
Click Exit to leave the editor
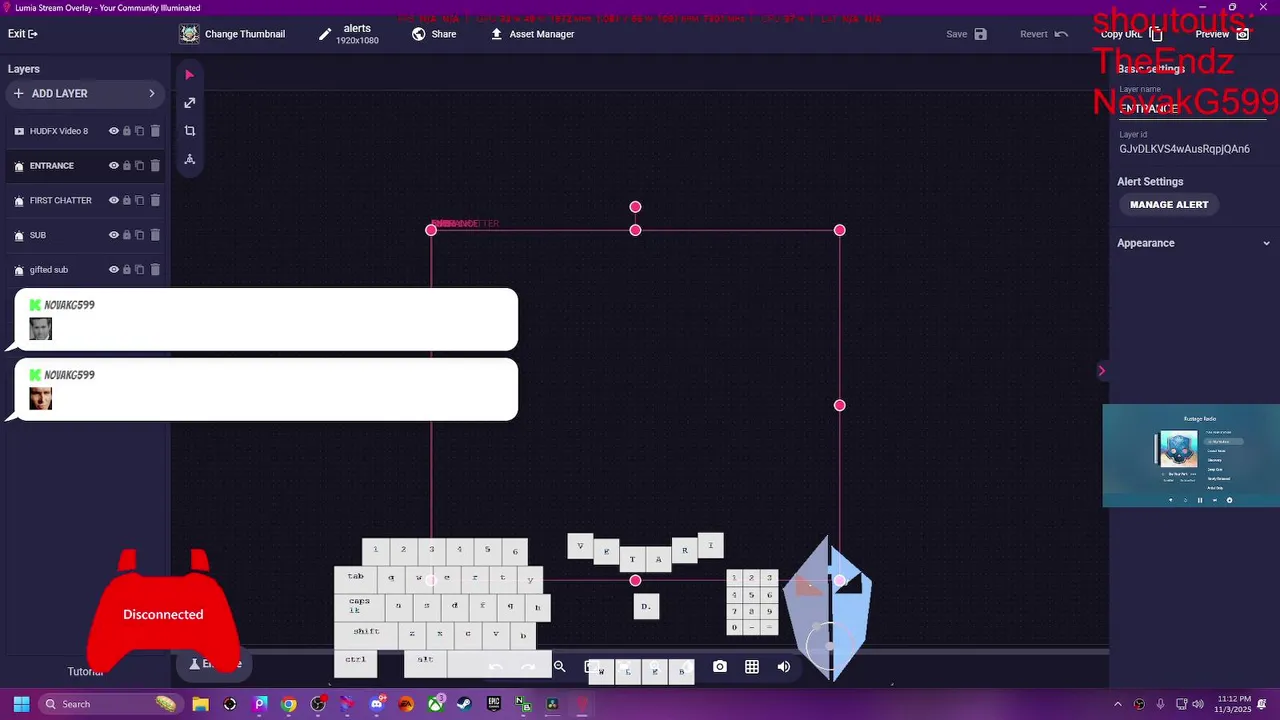[23, 34]
